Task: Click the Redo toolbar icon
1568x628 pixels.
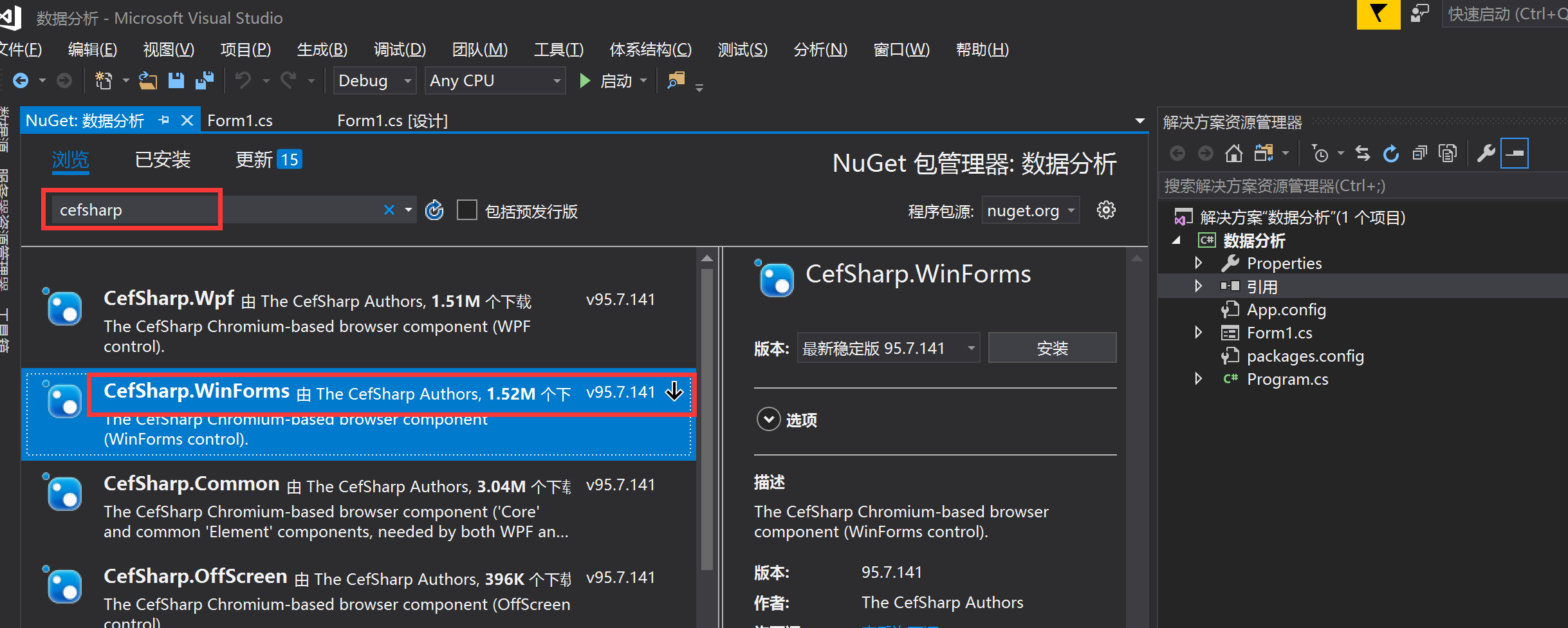Action: 288,80
